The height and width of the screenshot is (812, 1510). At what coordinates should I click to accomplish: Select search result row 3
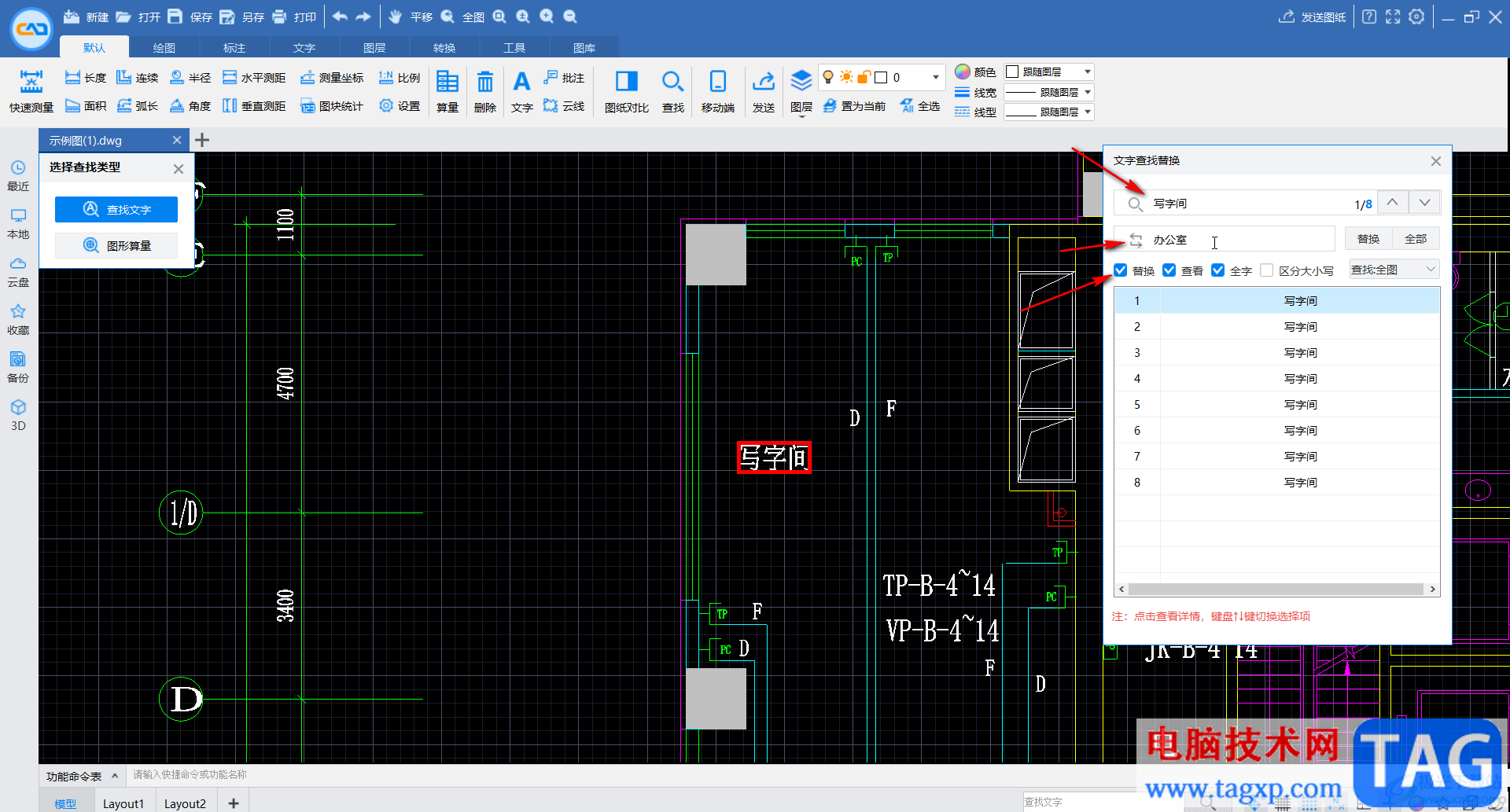coord(1277,352)
